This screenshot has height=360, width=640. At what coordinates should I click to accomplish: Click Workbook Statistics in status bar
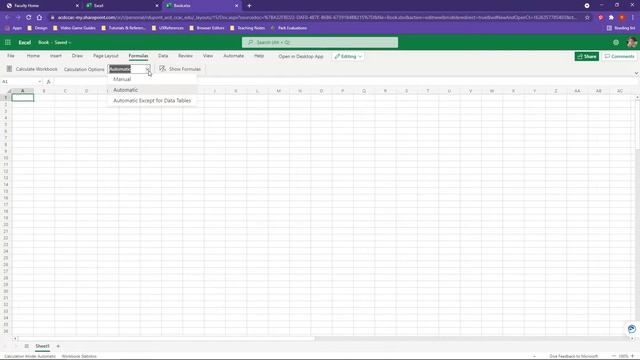coord(79,356)
